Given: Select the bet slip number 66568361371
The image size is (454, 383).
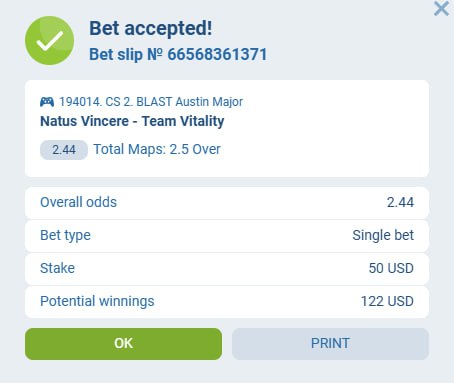Looking at the screenshot, I should 217,54.
